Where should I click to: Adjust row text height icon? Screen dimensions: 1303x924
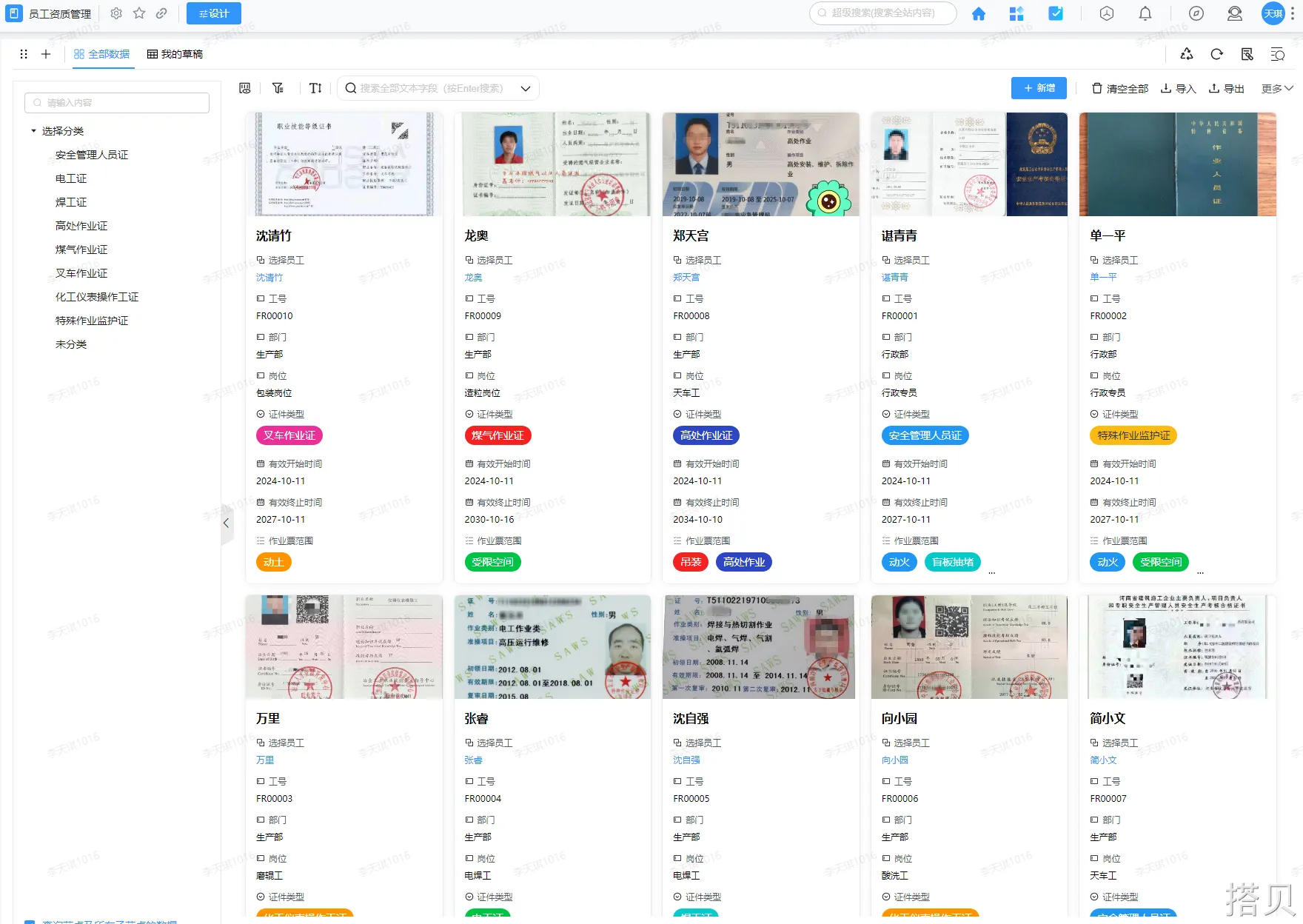pyautogui.click(x=315, y=88)
